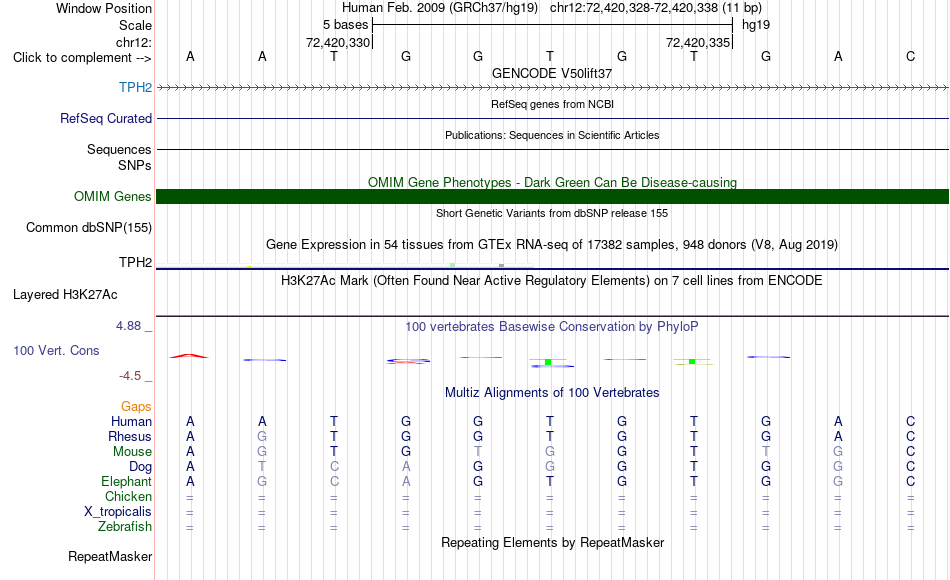Click the Sequences track label

[119, 149]
